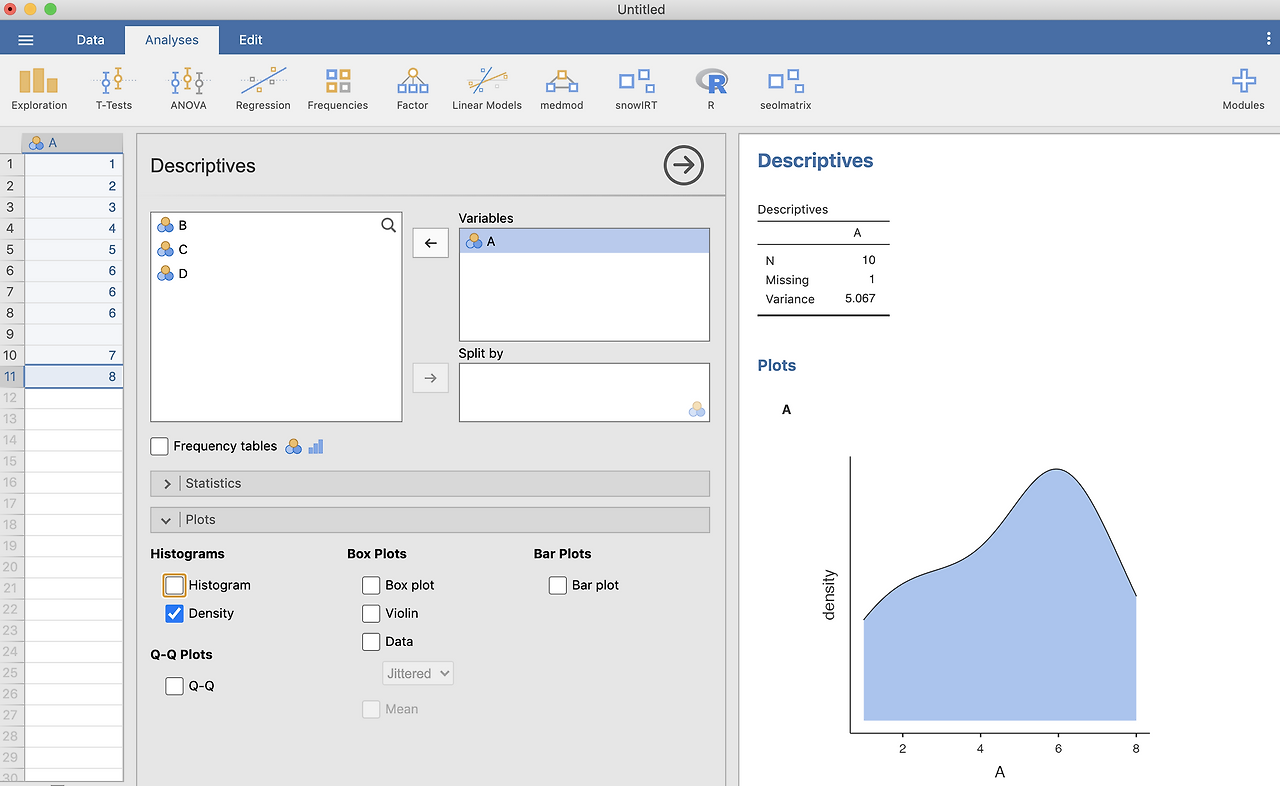This screenshot has height=786, width=1280.
Task: Expand the Statistics section
Action: [430, 483]
